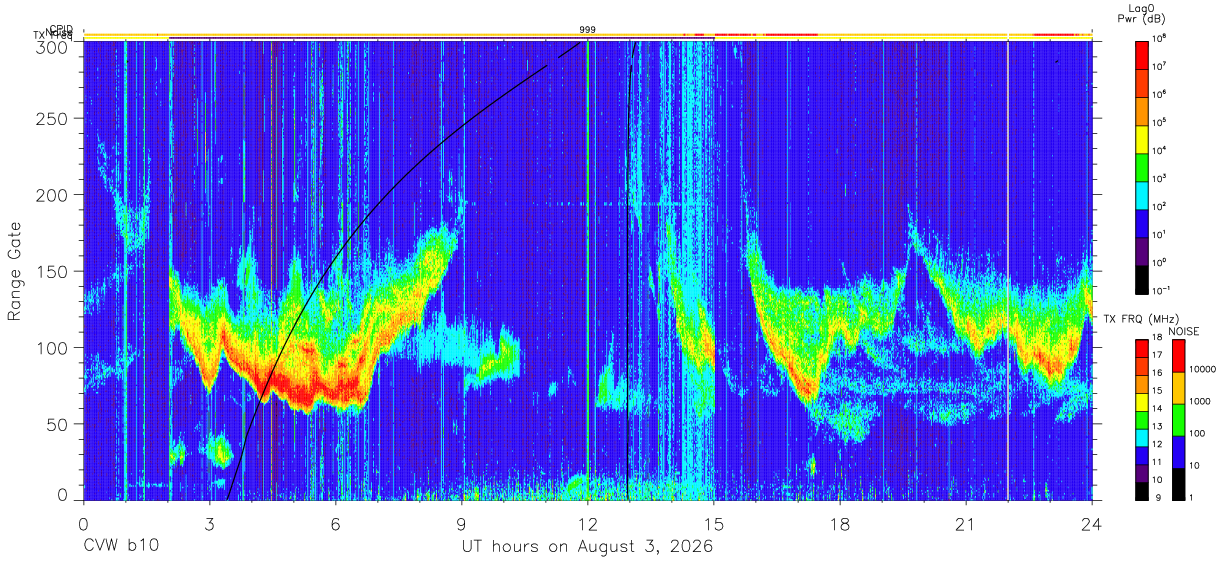This screenshot has height=567, width=1228.
Task: Click the yellow segment of TX FRQ colorbar
Action: tap(1142, 400)
